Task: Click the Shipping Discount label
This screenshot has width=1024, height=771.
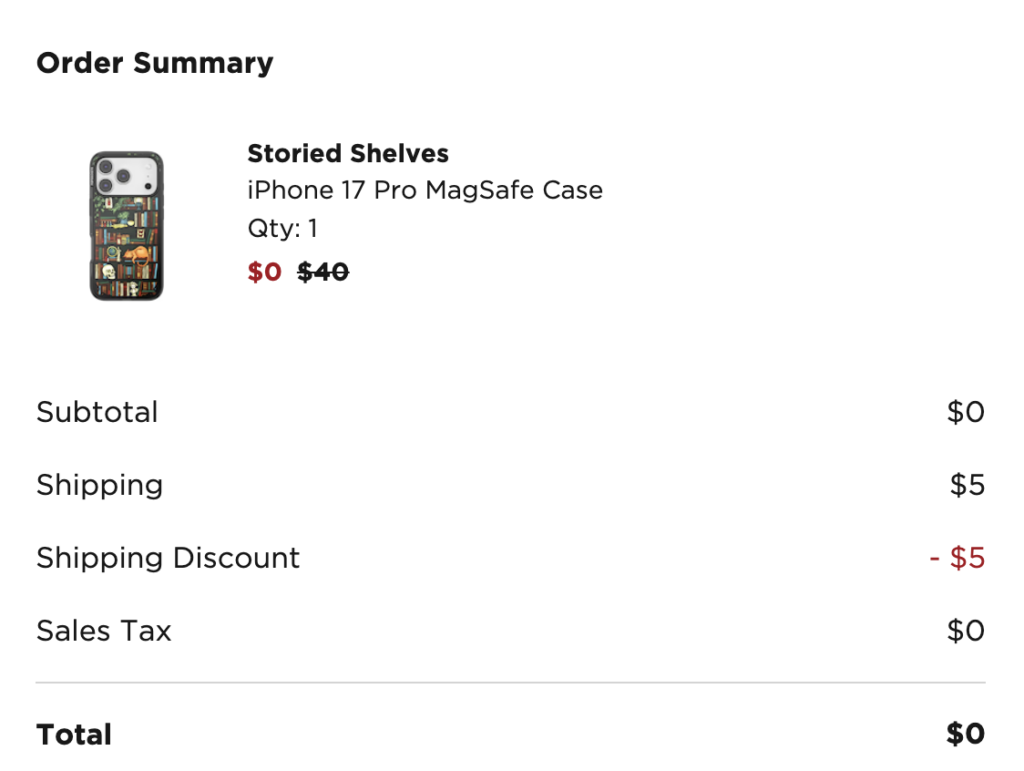Action: pos(168,558)
